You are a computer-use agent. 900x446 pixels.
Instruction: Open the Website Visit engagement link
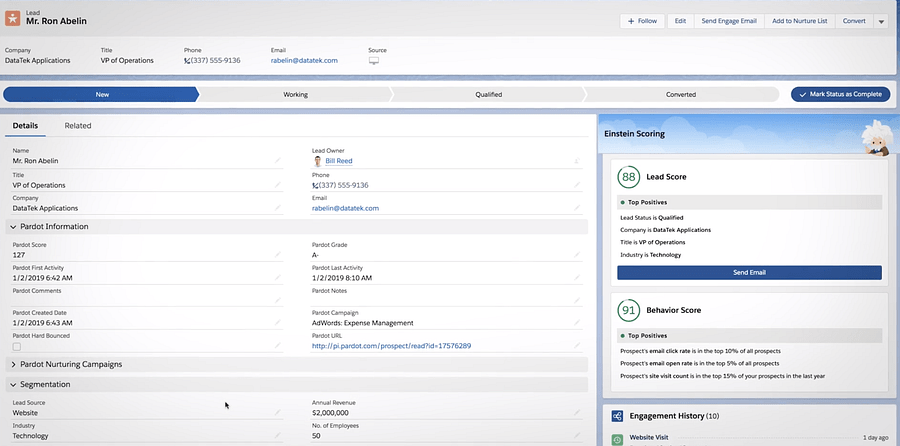(x=649, y=437)
